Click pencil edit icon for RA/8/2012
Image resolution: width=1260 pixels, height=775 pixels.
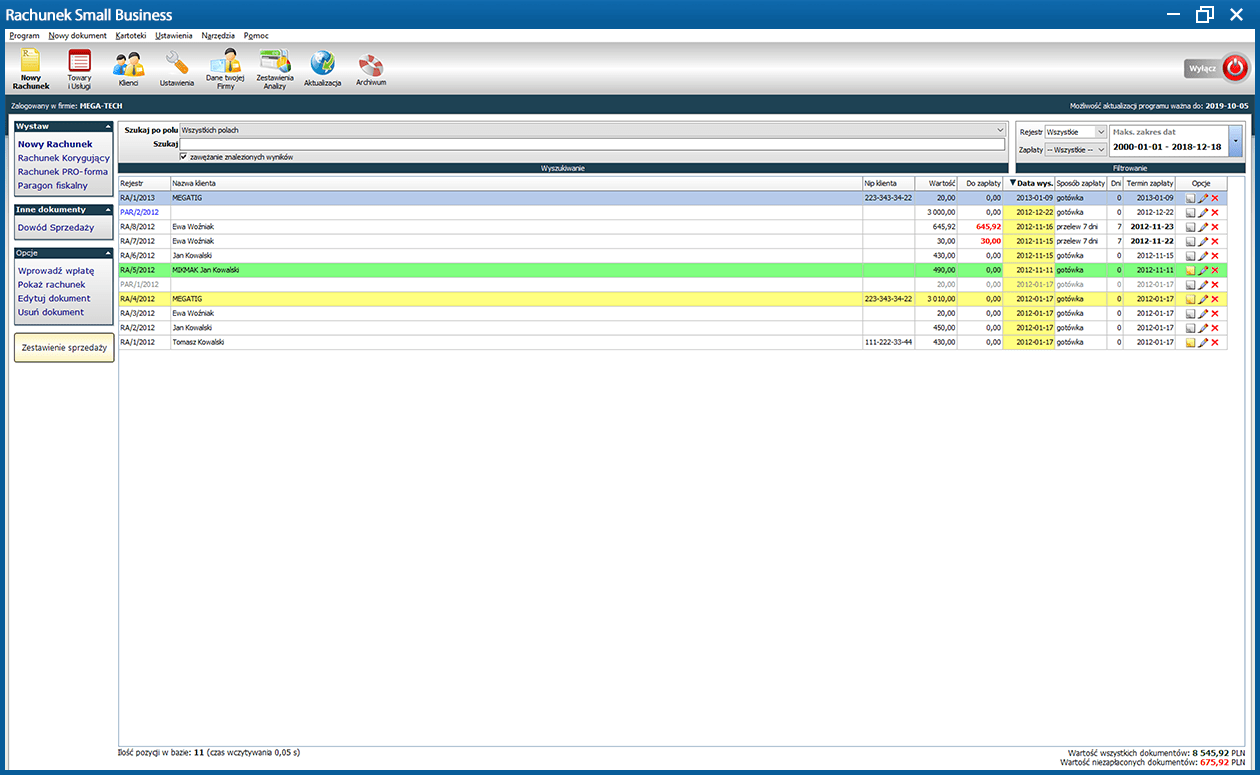(x=1203, y=227)
